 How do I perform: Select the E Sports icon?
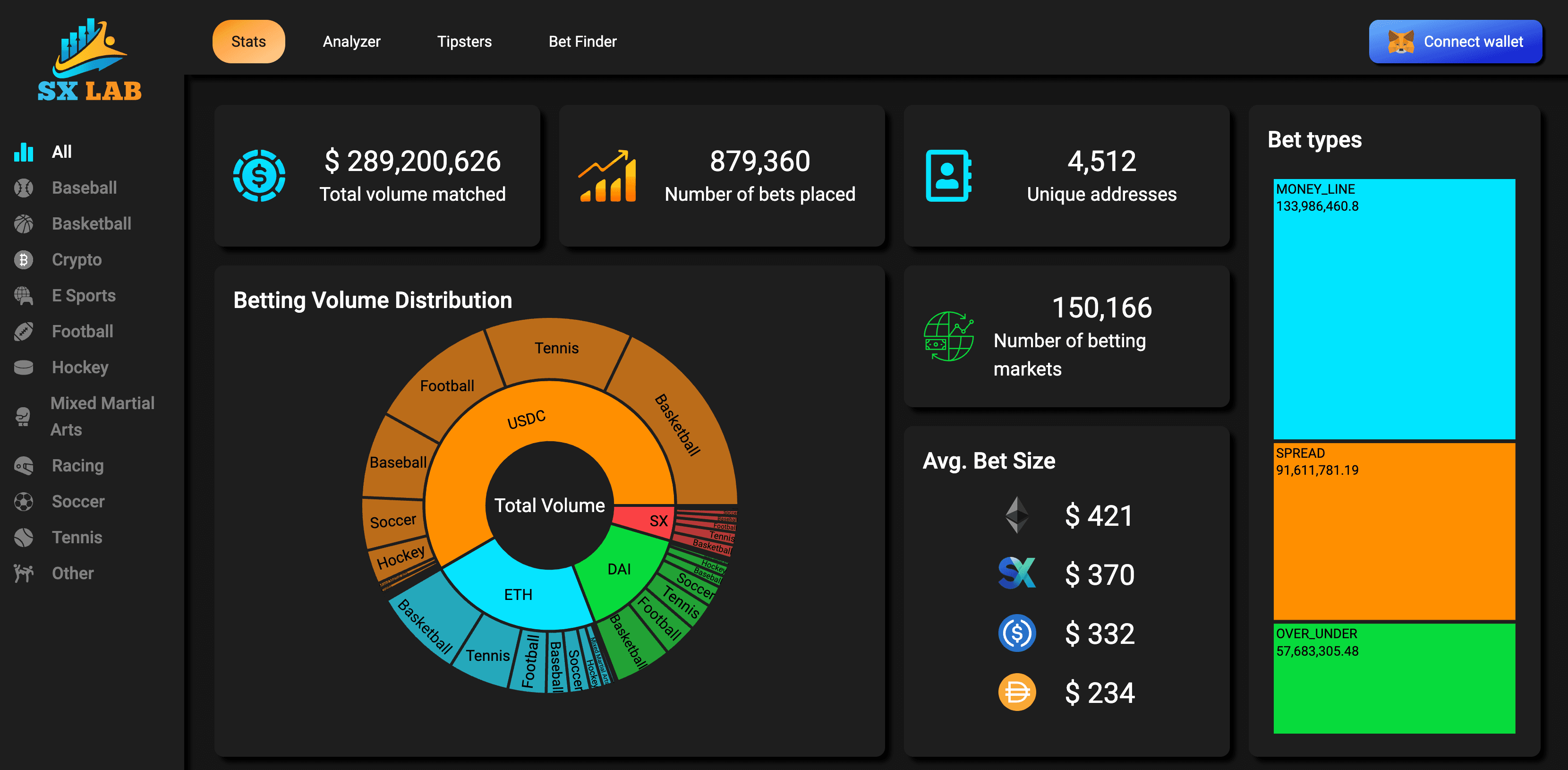[24, 296]
